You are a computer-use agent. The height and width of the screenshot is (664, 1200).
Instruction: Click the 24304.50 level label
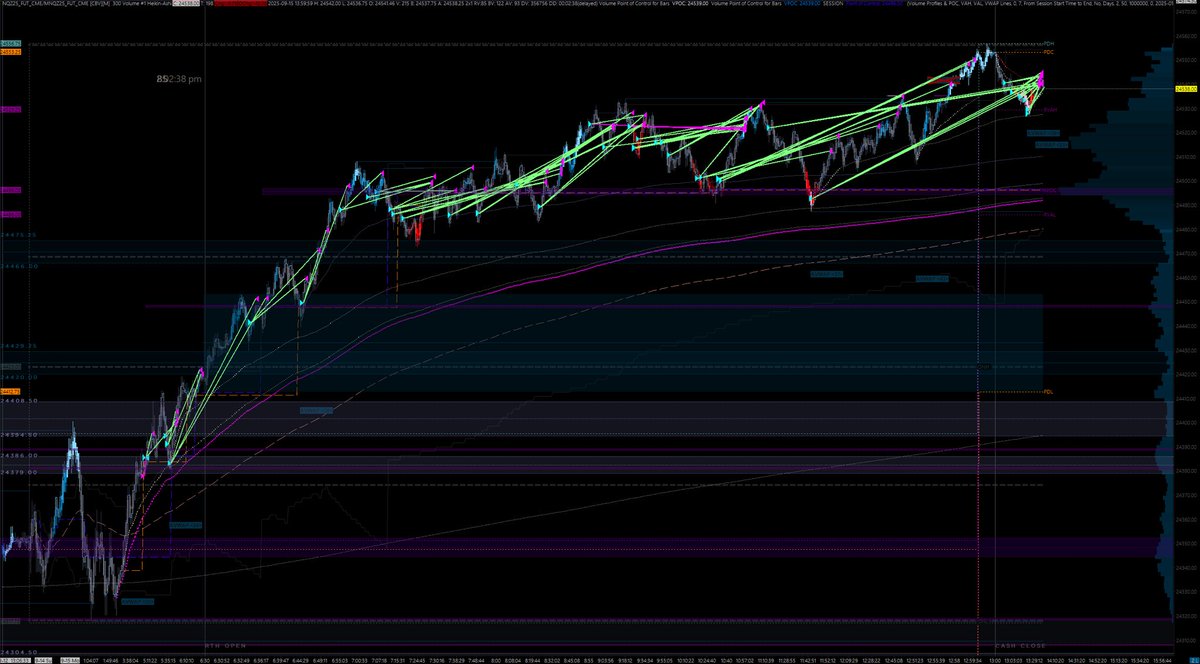pyautogui.click(x=19, y=652)
